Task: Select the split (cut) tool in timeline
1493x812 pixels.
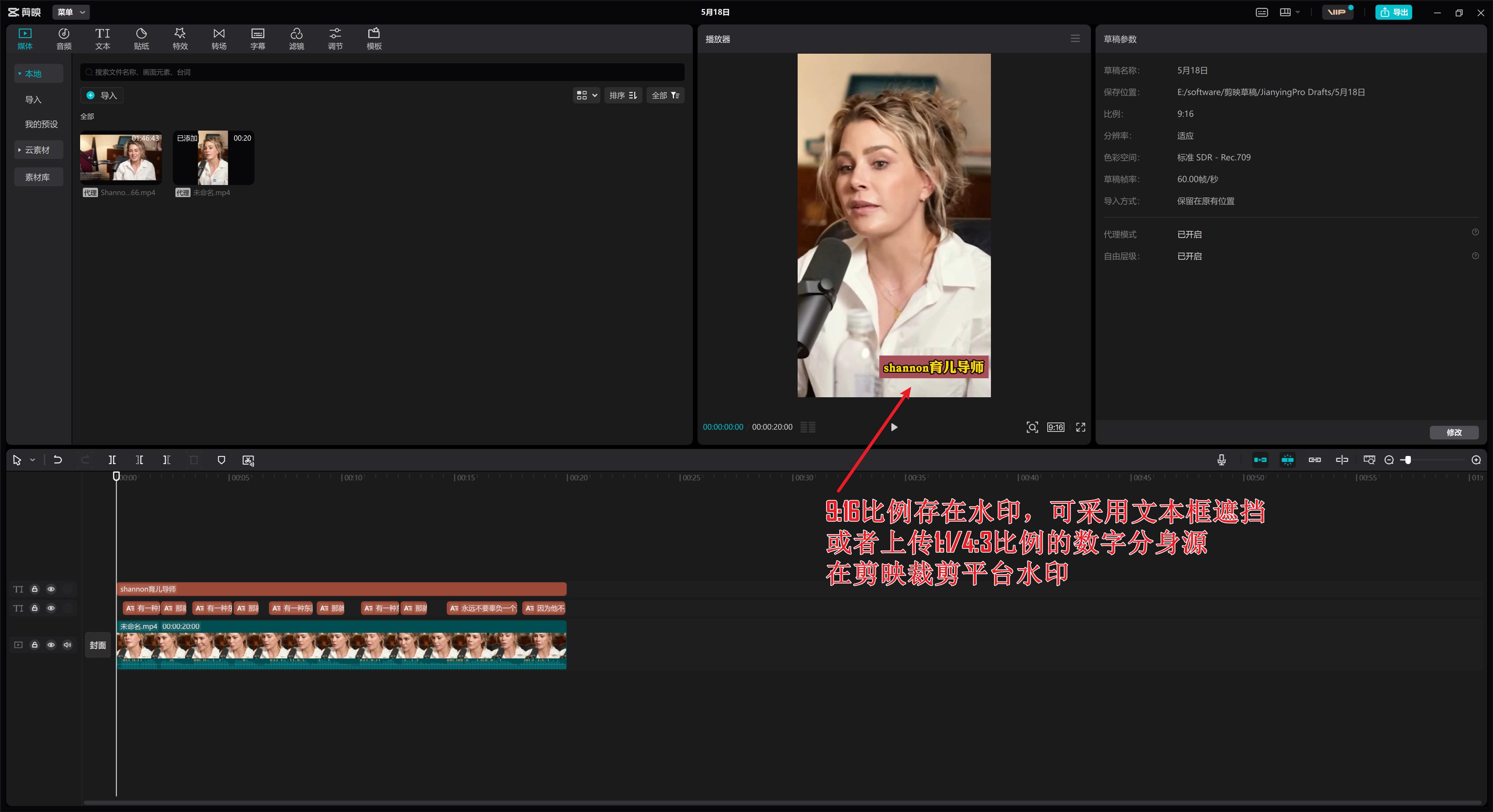Action: pyautogui.click(x=112, y=460)
